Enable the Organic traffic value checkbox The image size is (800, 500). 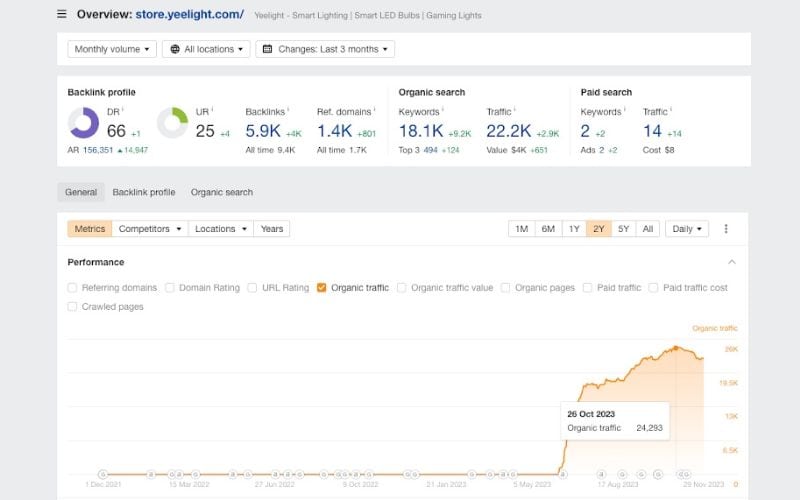pyautogui.click(x=402, y=288)
